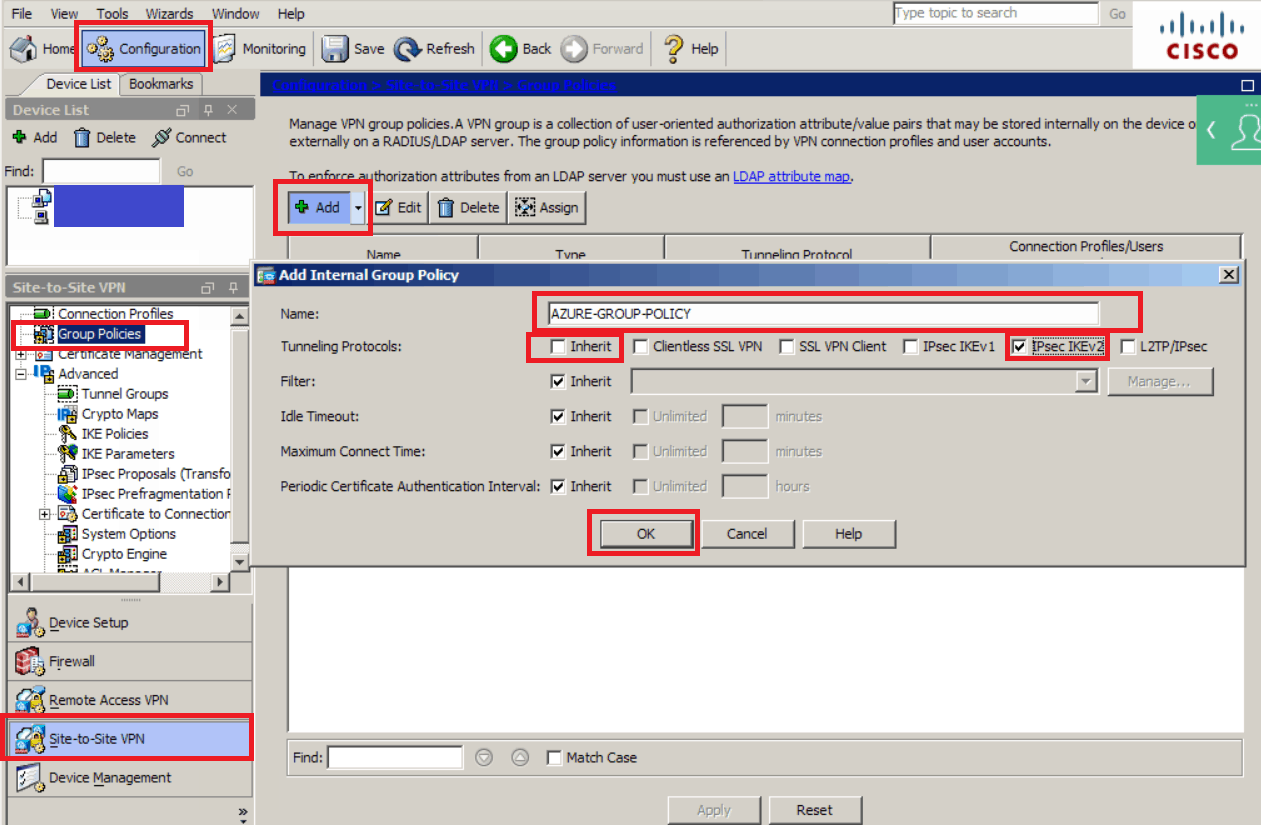The width and height of the screenshot is (1261, 825).
Task: Toggle Idle Timeout Inherit checkbox
Action: 558,416
